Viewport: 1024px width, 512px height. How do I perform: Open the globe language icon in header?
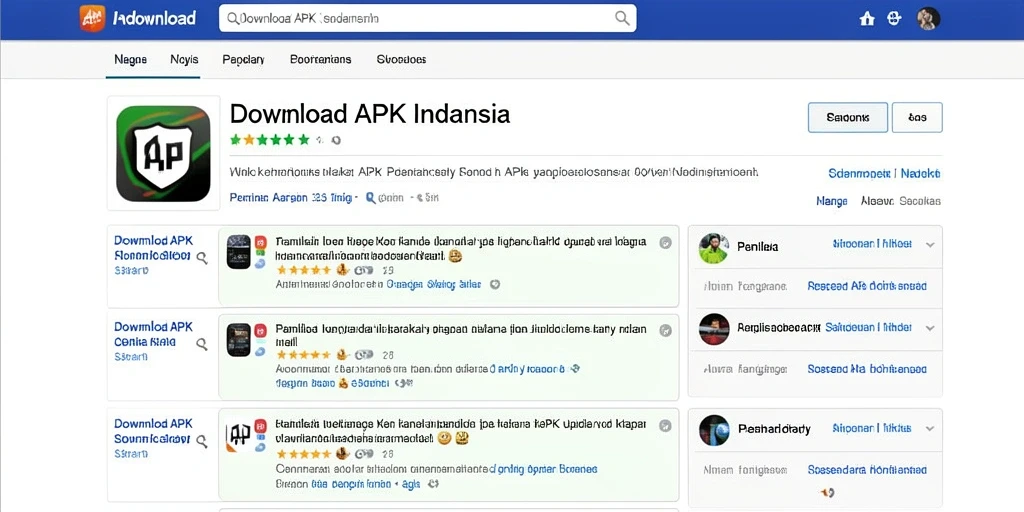894,18
